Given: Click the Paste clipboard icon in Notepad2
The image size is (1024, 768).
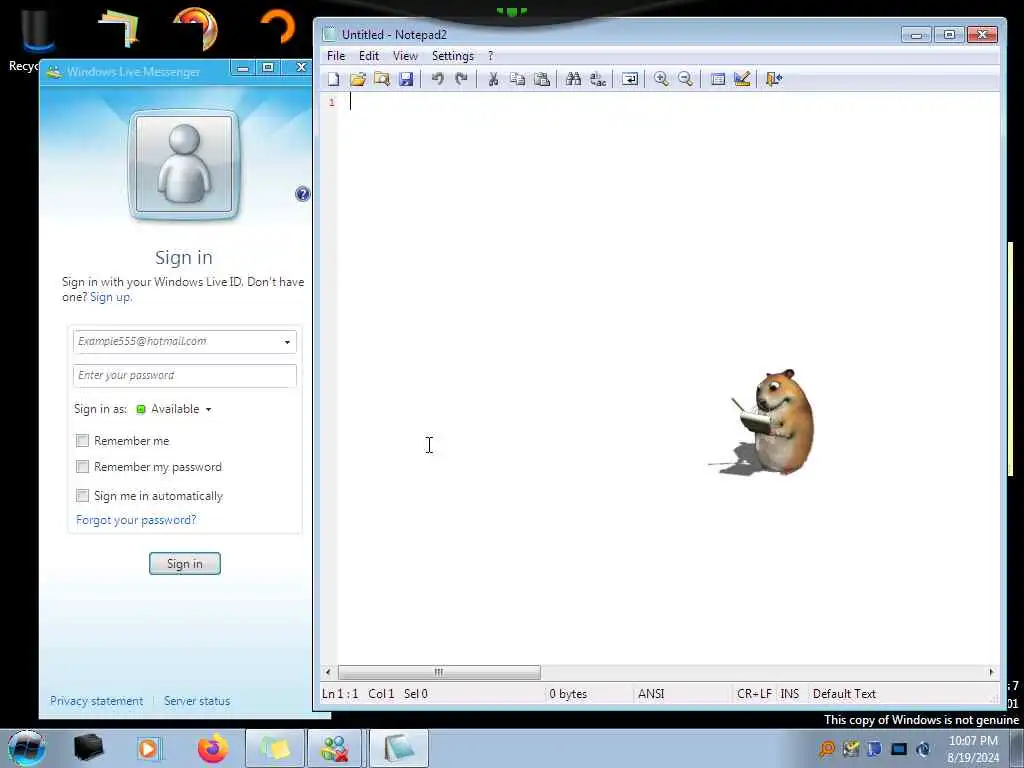Looking at the screenshot, I should pyautogui.click(x=541, y=79).
